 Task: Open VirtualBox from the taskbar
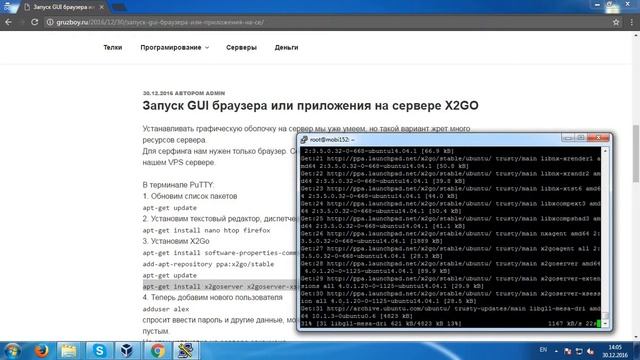(x=127, y=351)
